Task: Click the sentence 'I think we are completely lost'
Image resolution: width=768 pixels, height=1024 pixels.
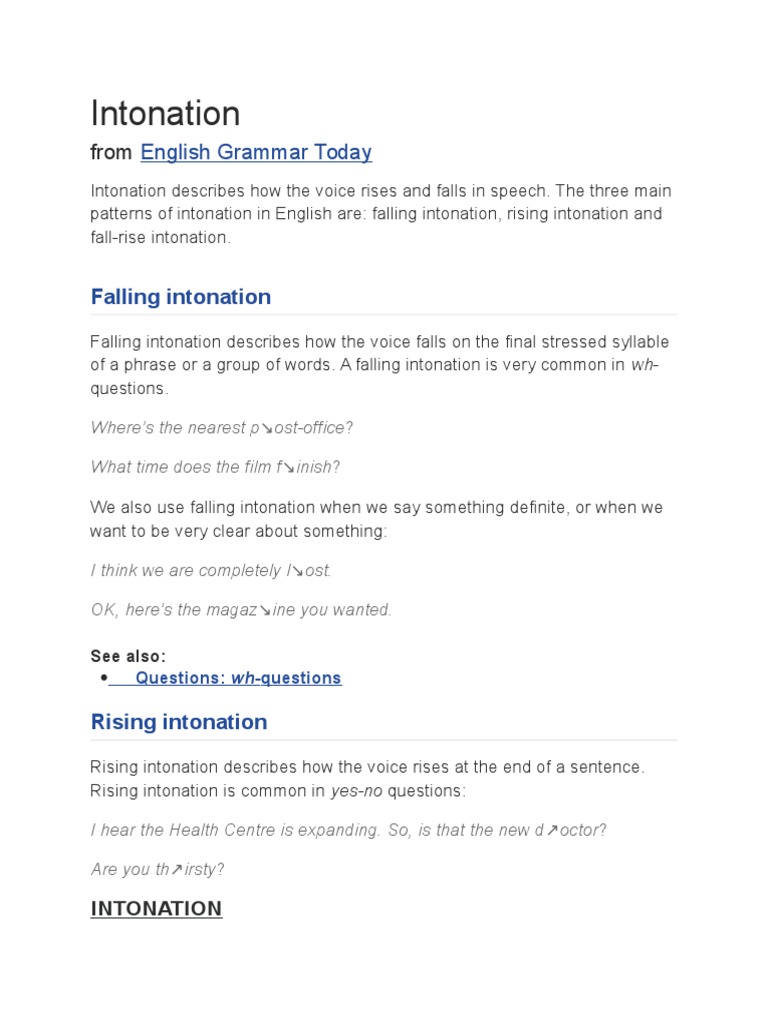Action: 211,571
